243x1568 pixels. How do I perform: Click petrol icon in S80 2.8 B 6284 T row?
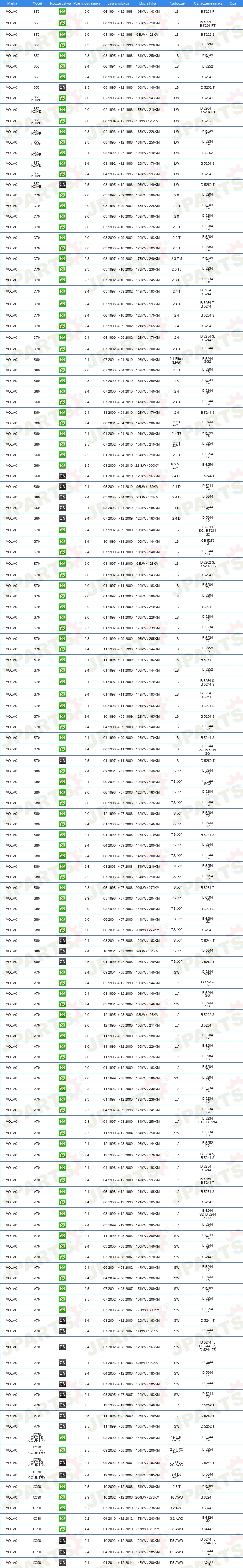tap(62, 887)
